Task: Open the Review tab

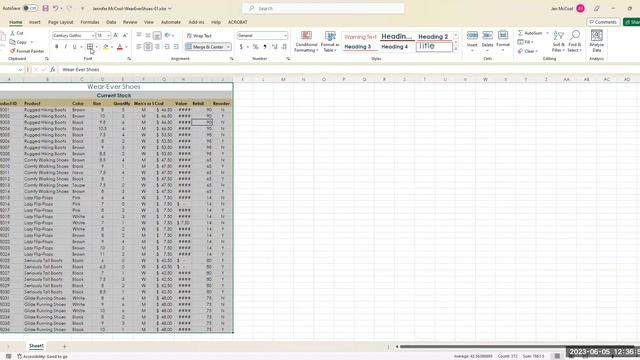Action: (130, 22)
